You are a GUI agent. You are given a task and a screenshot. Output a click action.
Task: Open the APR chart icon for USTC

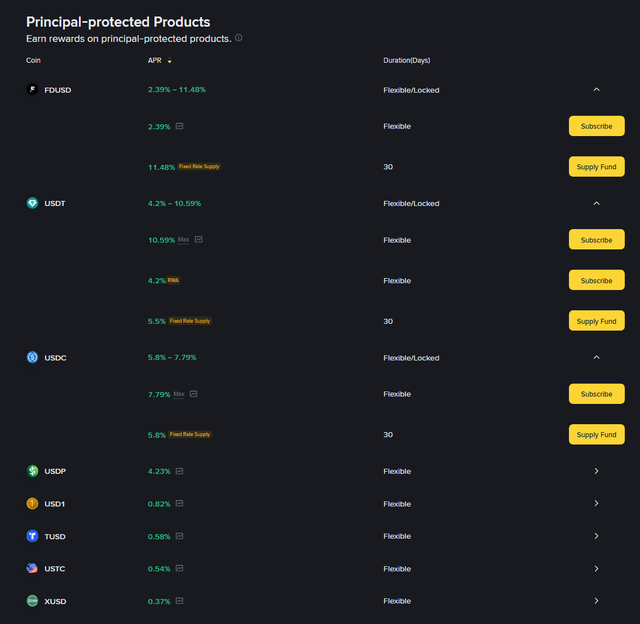[179, 569]
